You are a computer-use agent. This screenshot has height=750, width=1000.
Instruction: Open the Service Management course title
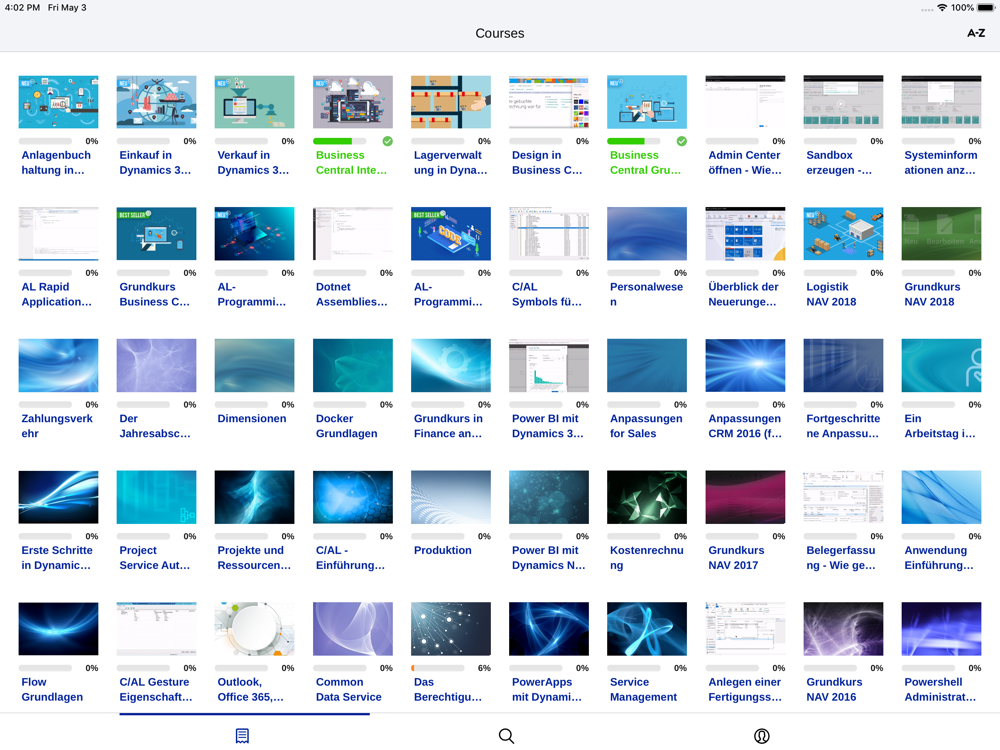pyautogui.click(x=643, y=689)
